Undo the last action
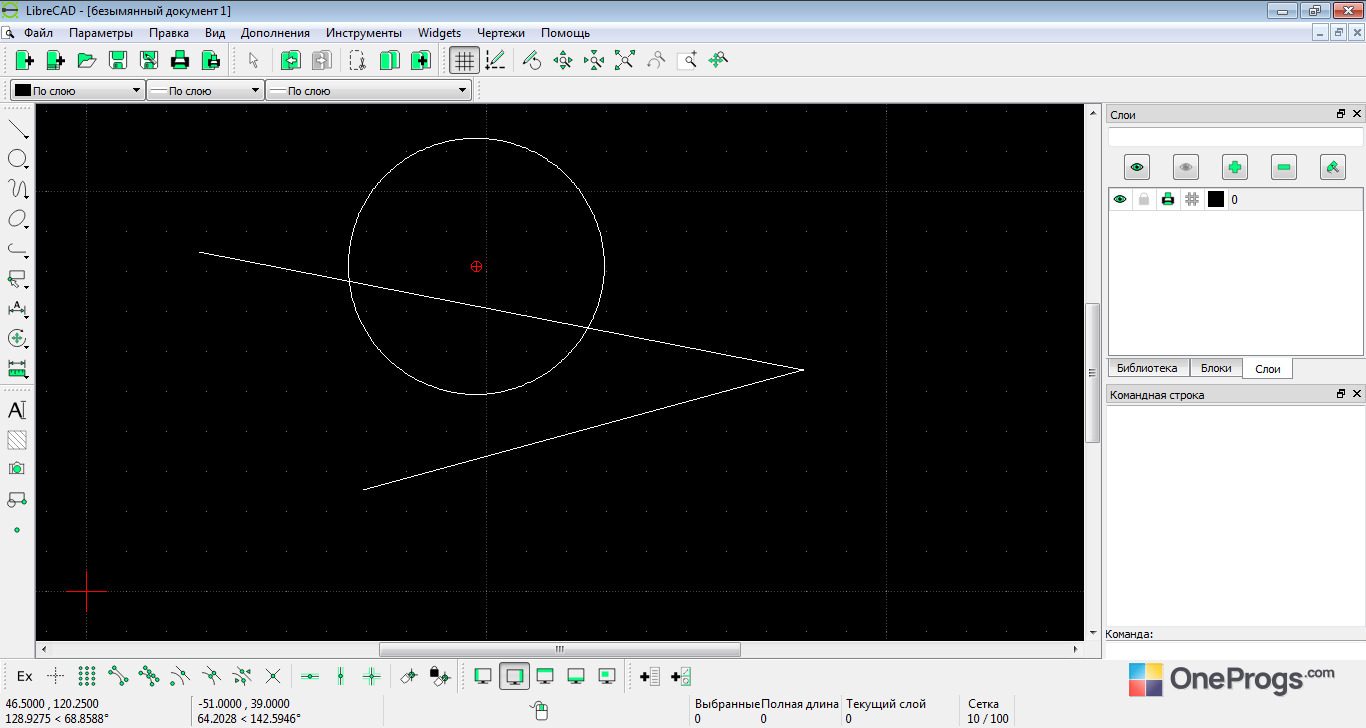The image size is (1366, 728). coord(290,60)
